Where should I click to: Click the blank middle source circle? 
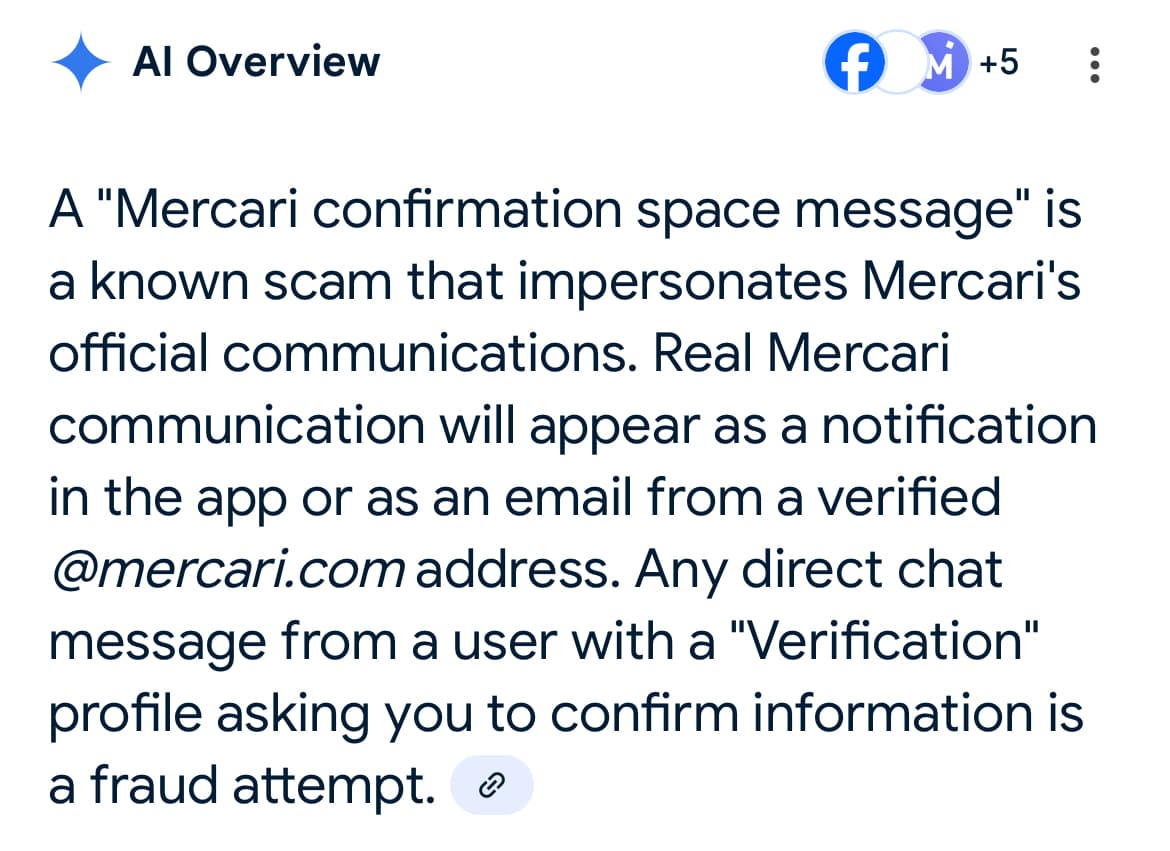[x=898, y=63]
